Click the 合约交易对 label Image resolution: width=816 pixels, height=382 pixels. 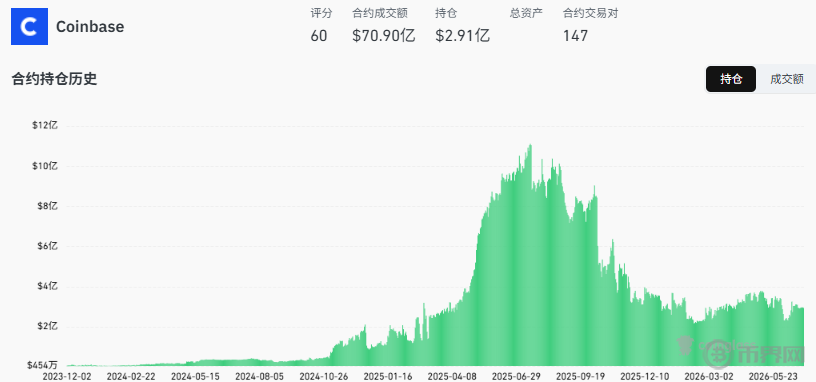(591, 13)
